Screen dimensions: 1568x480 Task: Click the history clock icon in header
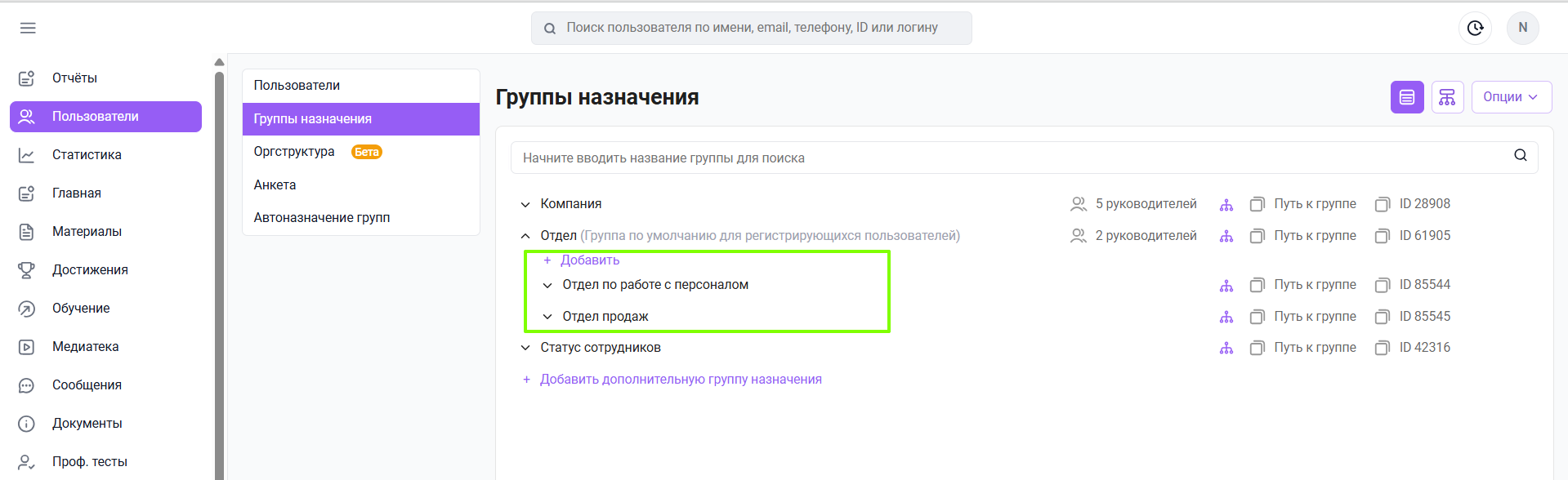(x=1475, y=28)
